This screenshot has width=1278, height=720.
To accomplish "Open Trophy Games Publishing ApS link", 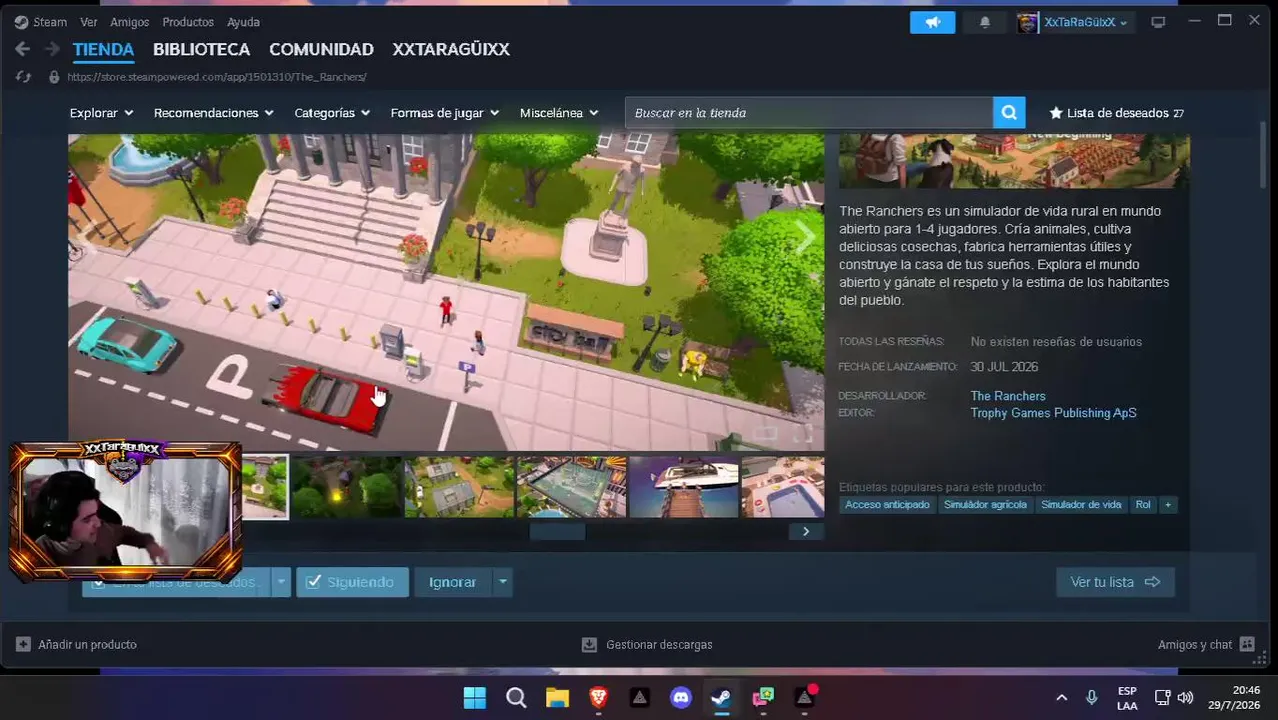I will (x=1053, y=413).
